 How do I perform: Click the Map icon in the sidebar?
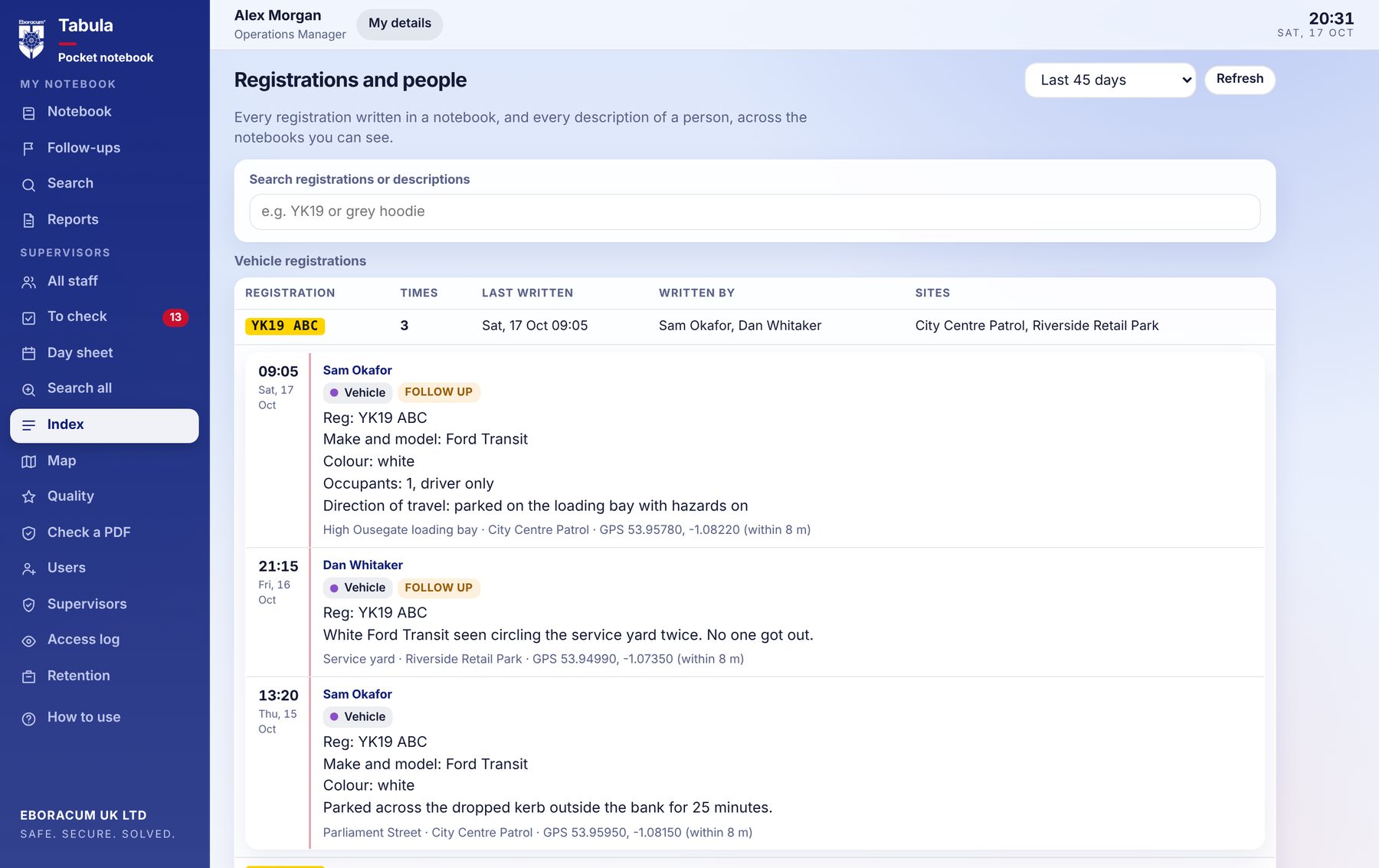tap(29, 461)
